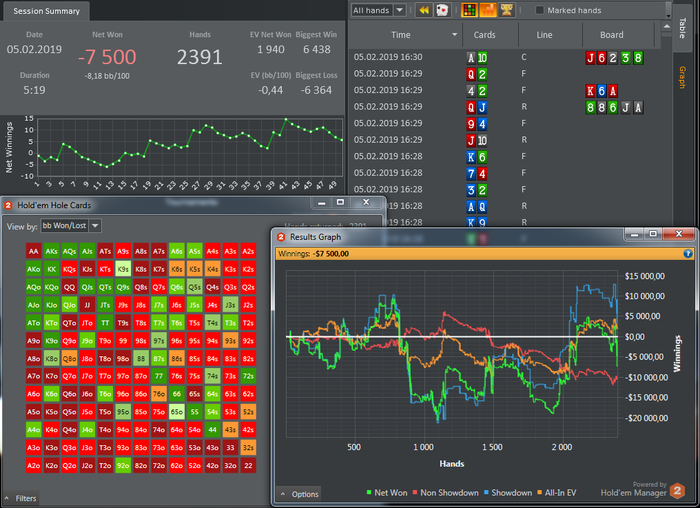Toggle the hole cards grid icon

(469, 10)
